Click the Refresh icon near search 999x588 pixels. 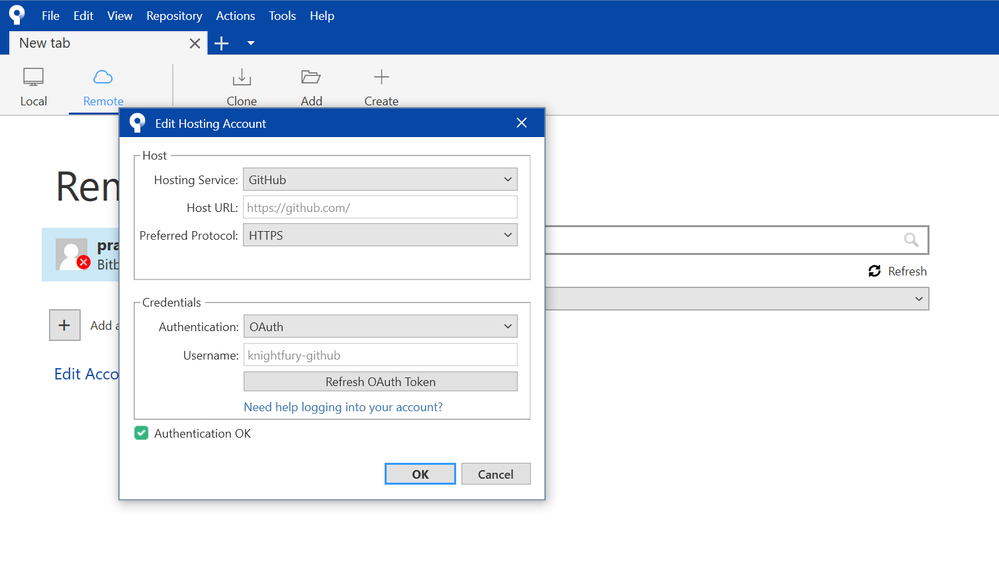874,271
